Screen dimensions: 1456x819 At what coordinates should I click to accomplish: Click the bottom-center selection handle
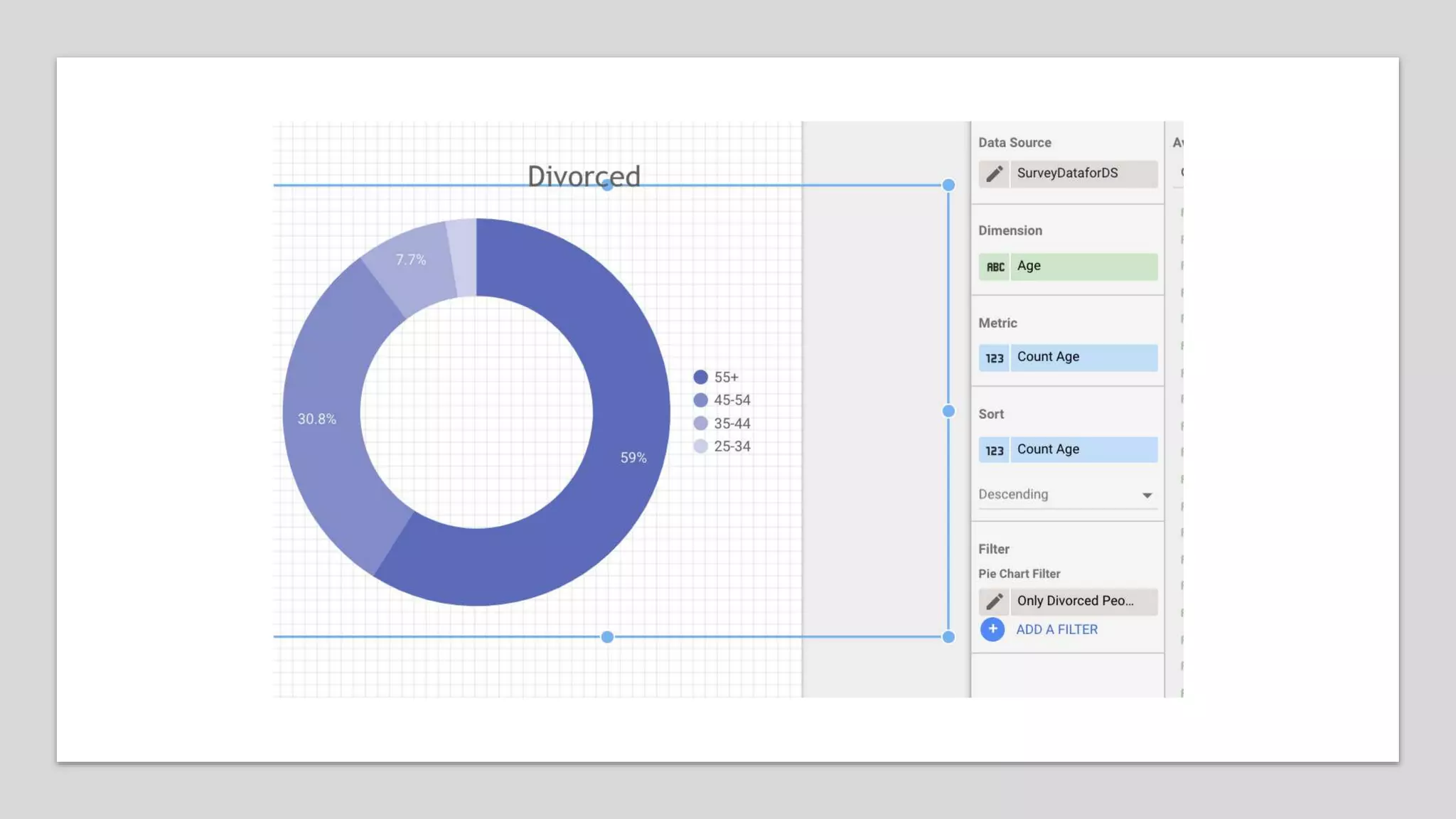coord(607,637)
